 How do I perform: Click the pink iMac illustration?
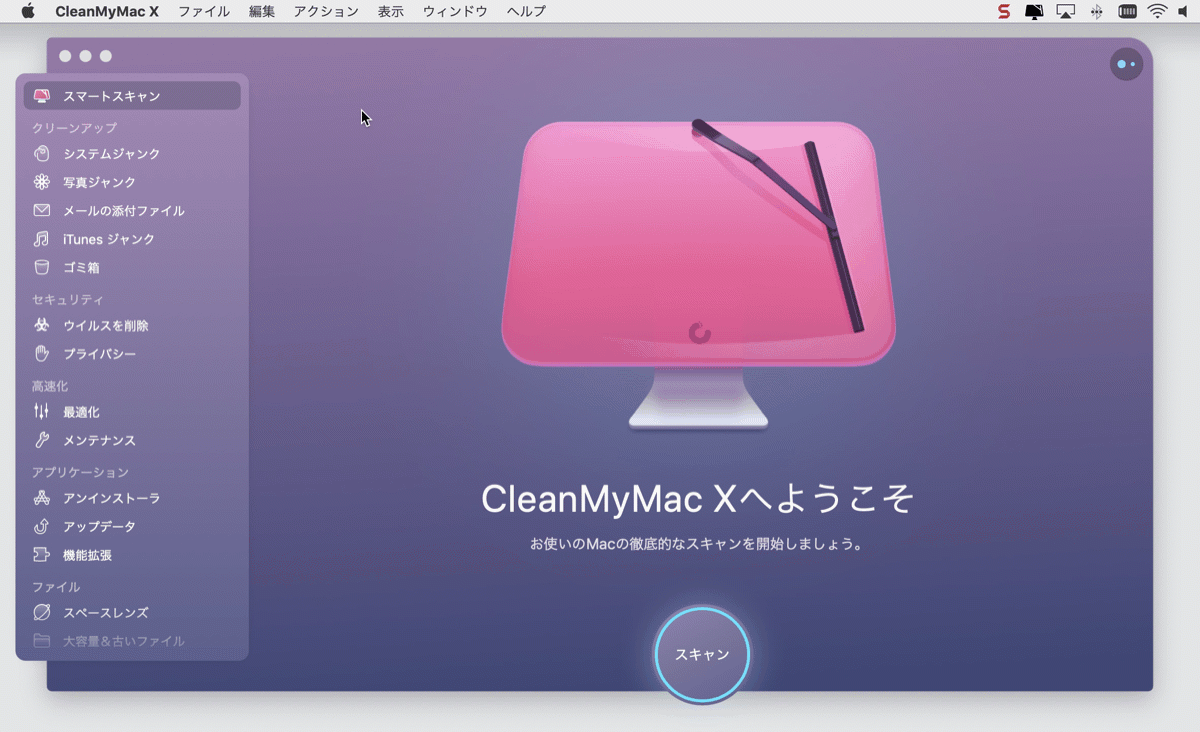point(699,275)
